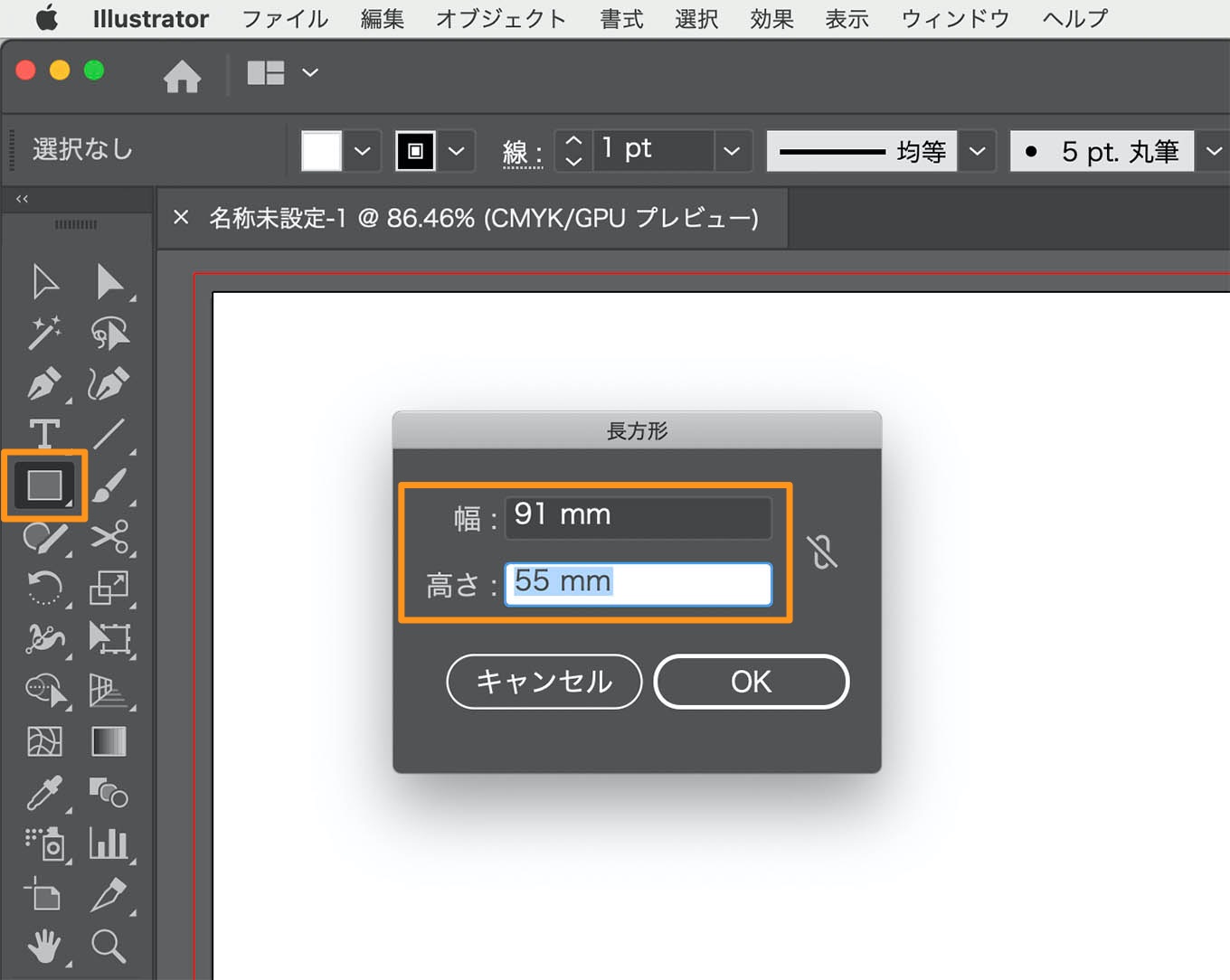Open the Apple menu
This screenshot has width=1230, height=980.
pos(47,18)
